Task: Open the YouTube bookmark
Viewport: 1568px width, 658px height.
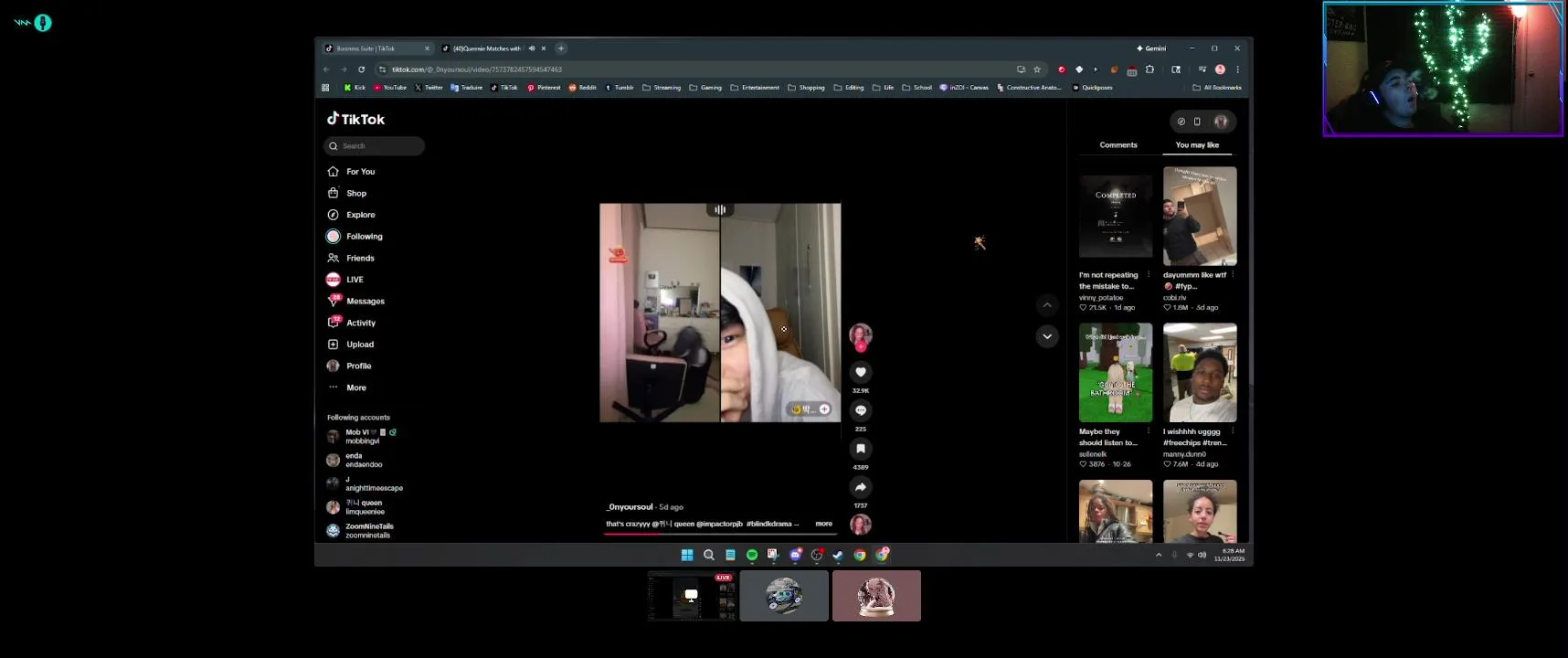Action: (389, 88)
